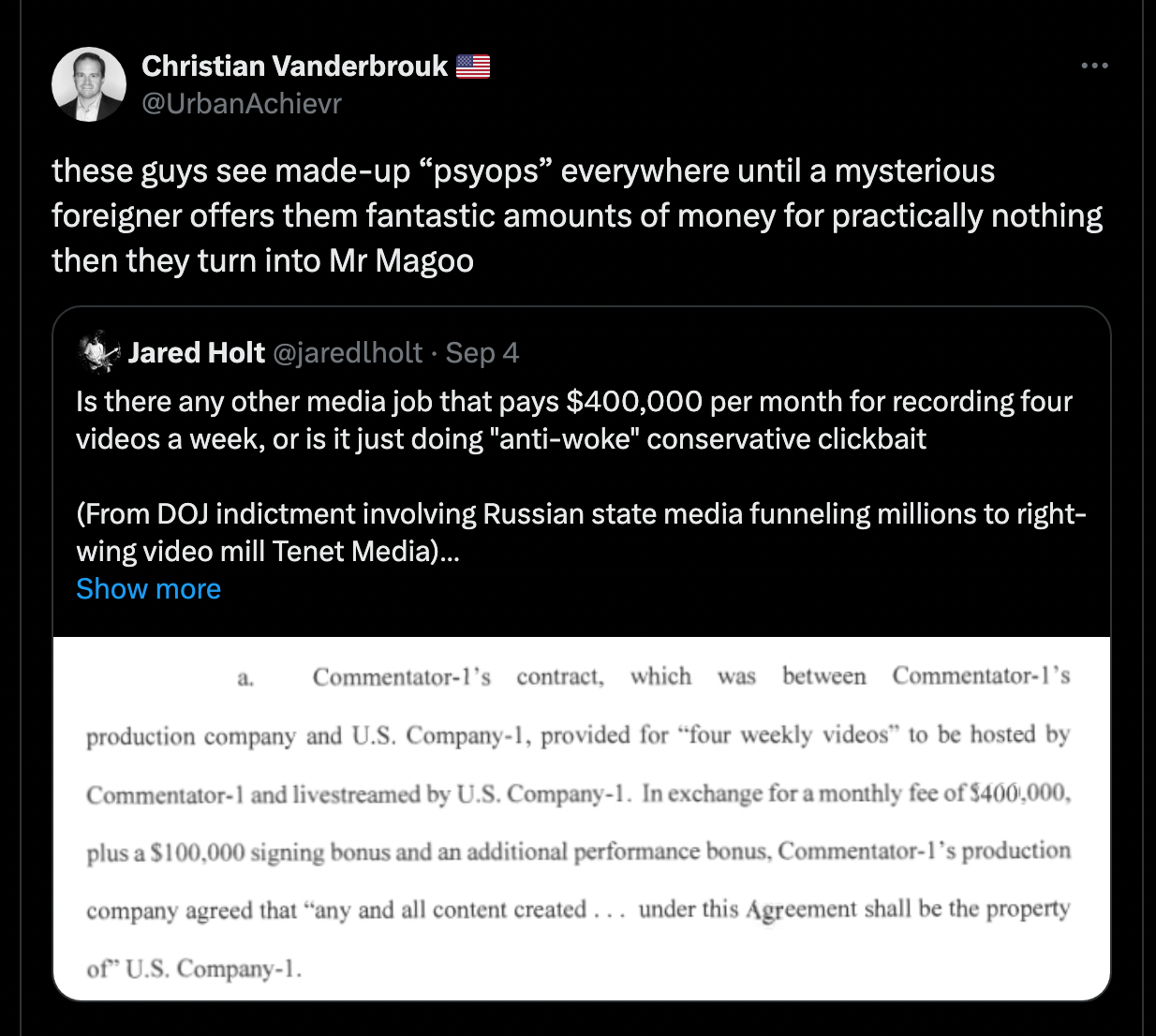Open the three-dot more options menu
This screenshot has height=1036, width=1156.
[x=1094, y=66]
